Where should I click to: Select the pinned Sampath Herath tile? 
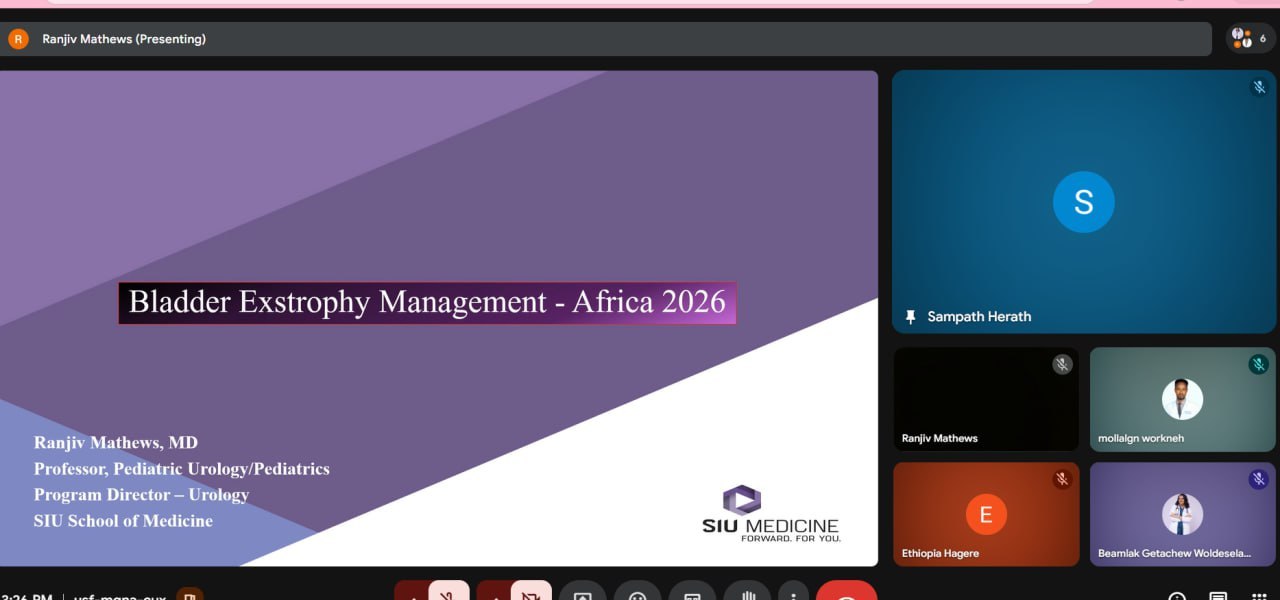click(1083, 201)
